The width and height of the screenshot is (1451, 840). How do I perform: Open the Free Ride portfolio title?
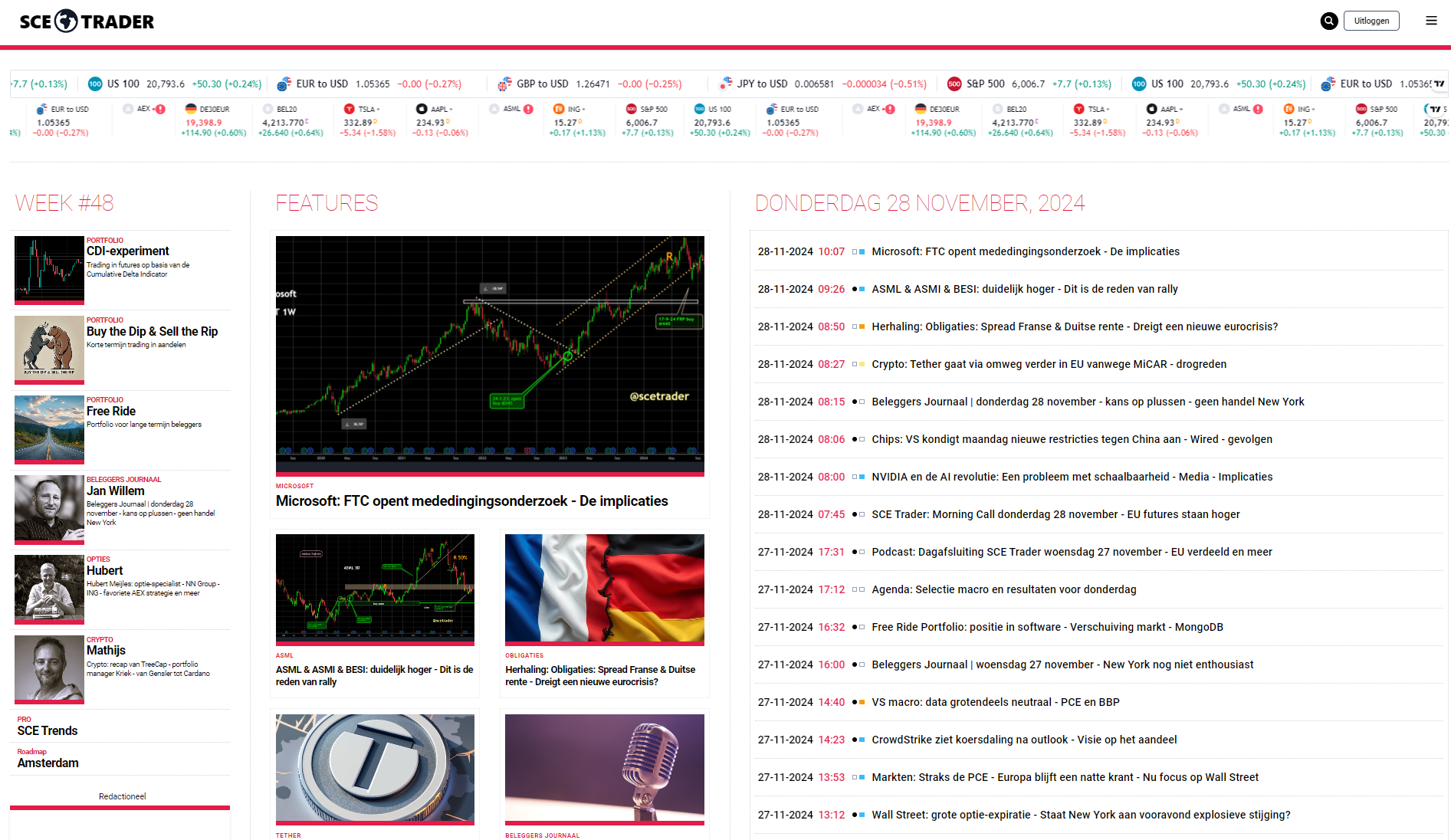(111, 411)
